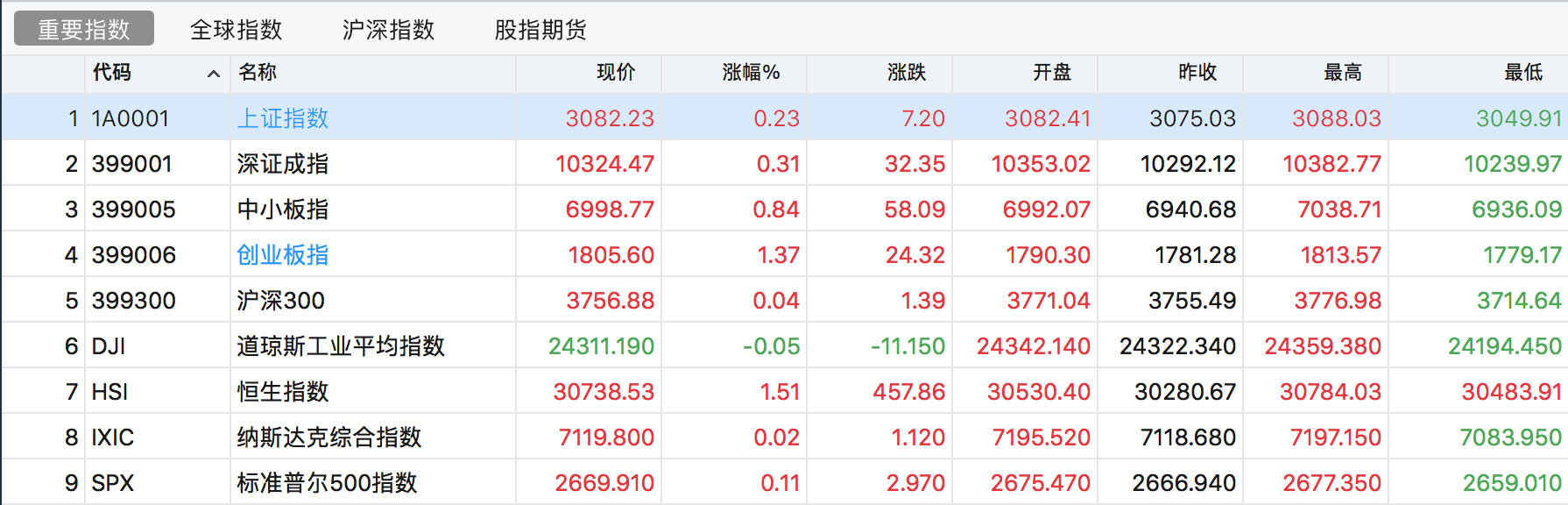Sort by 名称 column header
1568x505 pixels.
pyautogui.click(x=258, y=73)
